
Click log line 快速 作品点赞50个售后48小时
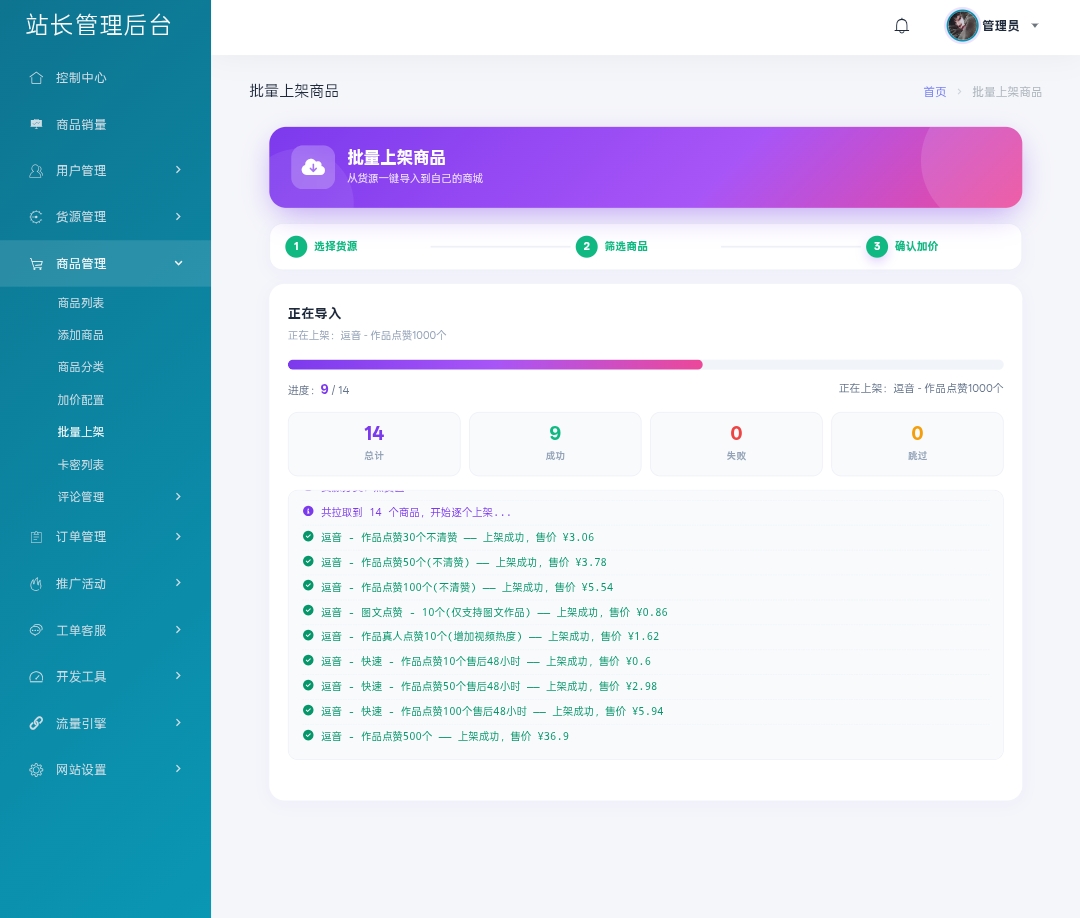(x=489, y=686)
